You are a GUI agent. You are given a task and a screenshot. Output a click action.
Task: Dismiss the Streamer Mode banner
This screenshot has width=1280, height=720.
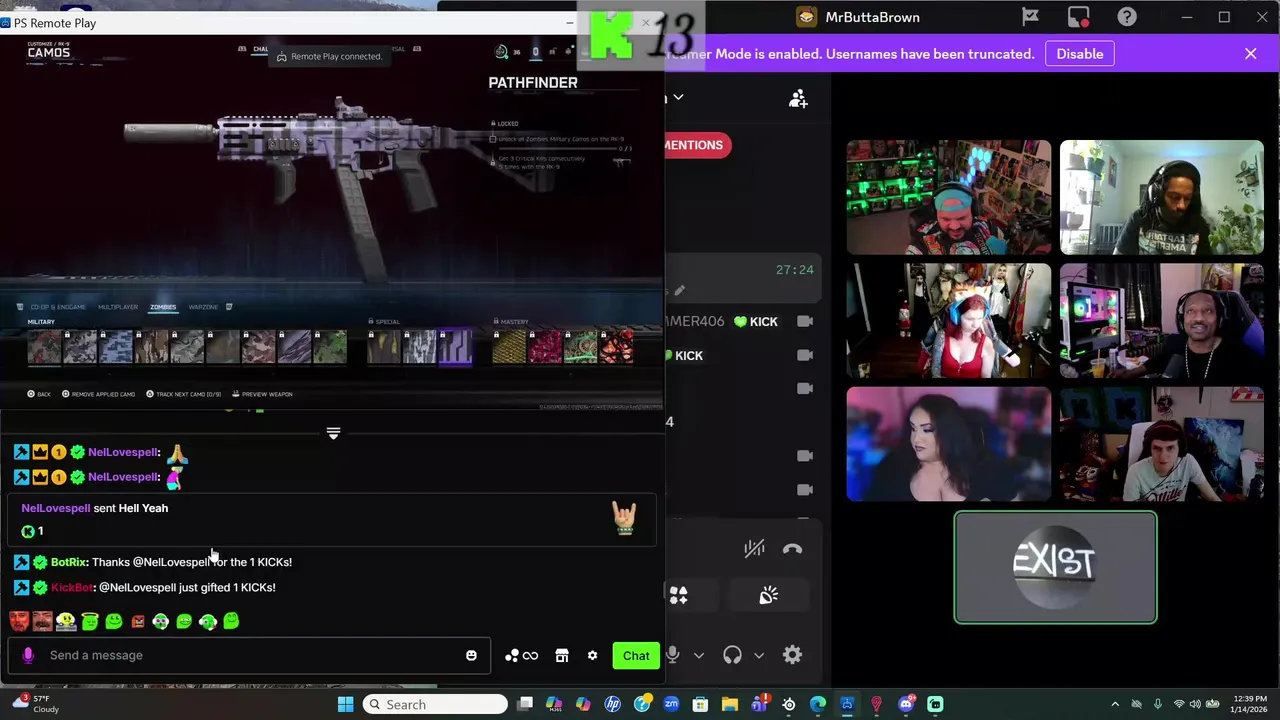point(1250,54)
